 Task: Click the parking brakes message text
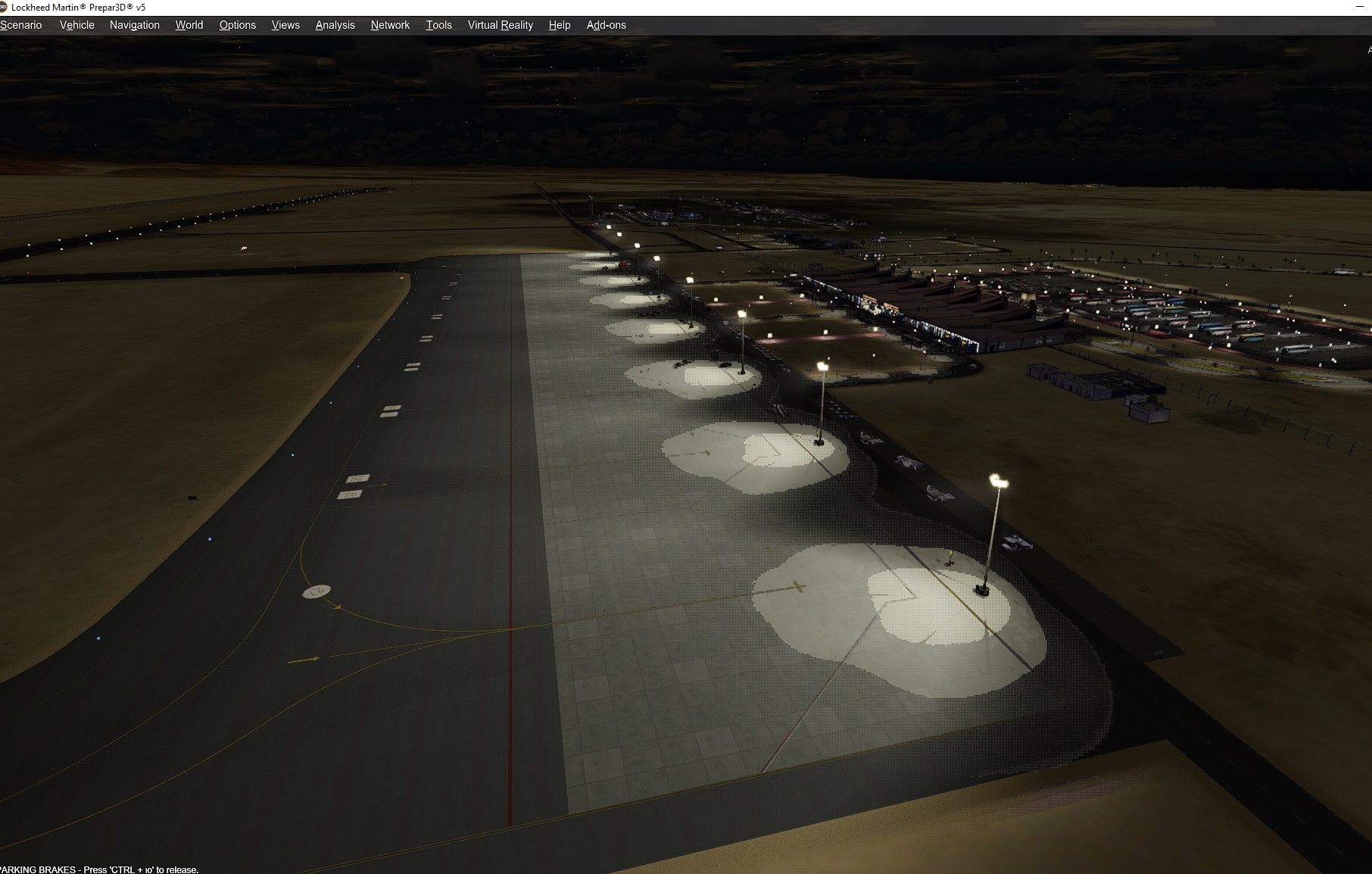[99, 869]
